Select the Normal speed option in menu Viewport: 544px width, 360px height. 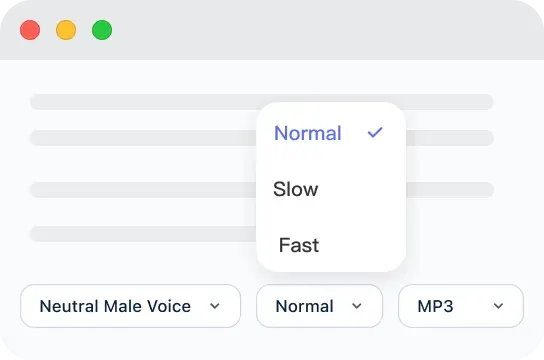pyautogui.click(x=331, y=133)
